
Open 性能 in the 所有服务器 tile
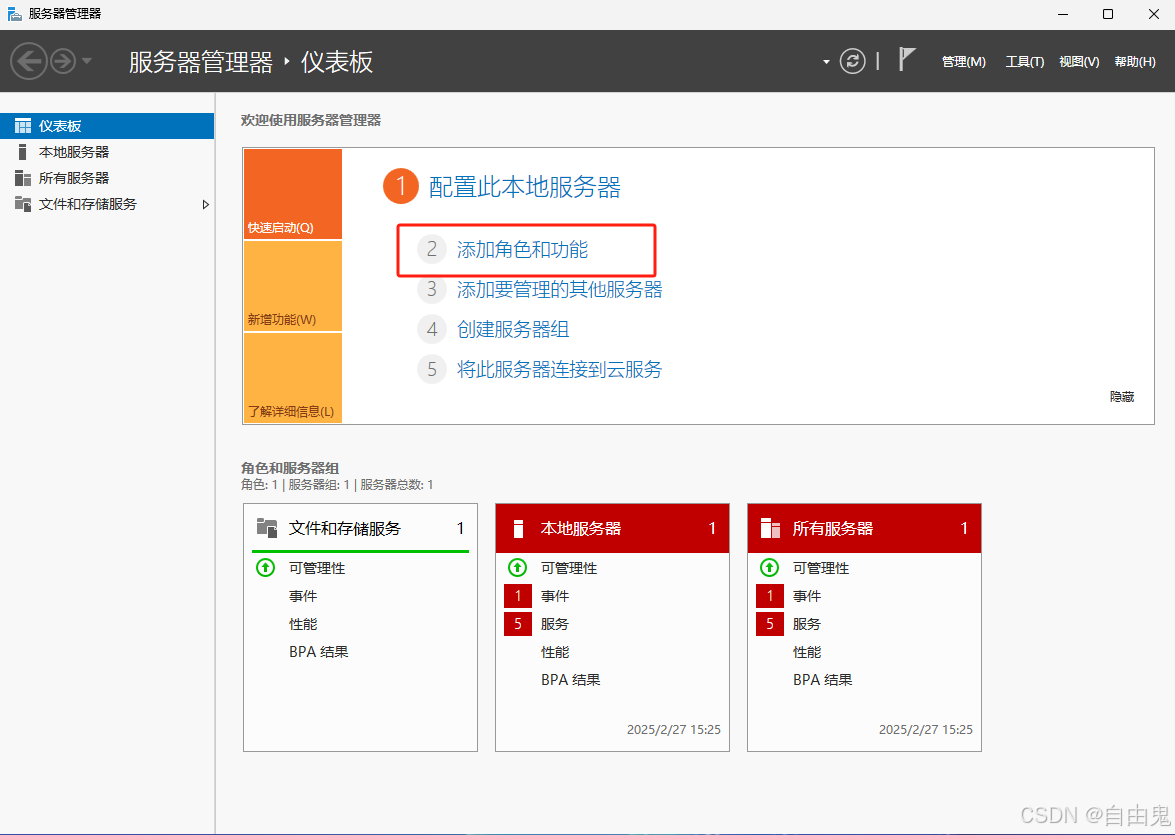[807, 652]
